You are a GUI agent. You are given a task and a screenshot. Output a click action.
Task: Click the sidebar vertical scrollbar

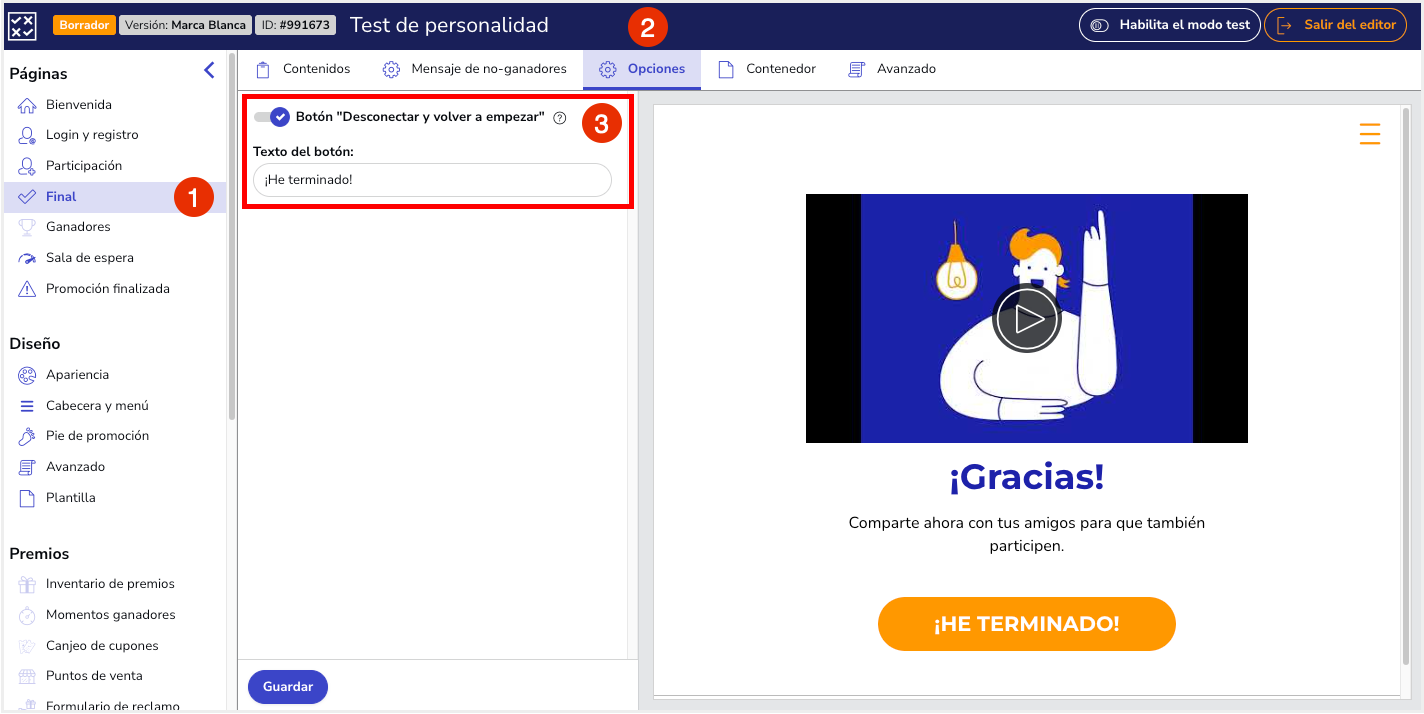pyautogui.click(x=232, y=235)
